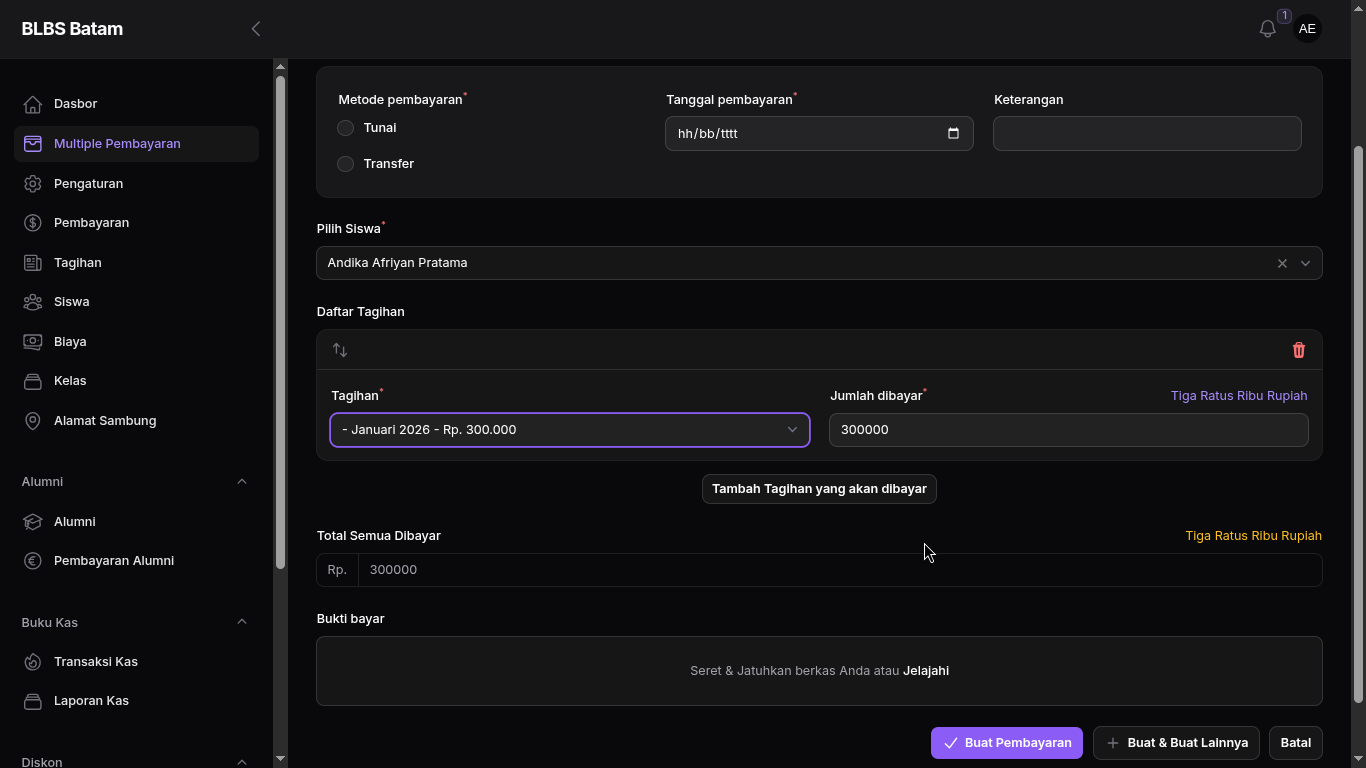This screenshot has width=1366, height=768.
Task: Click the main page vertical scrollbar
Action: click(1357, 420)
